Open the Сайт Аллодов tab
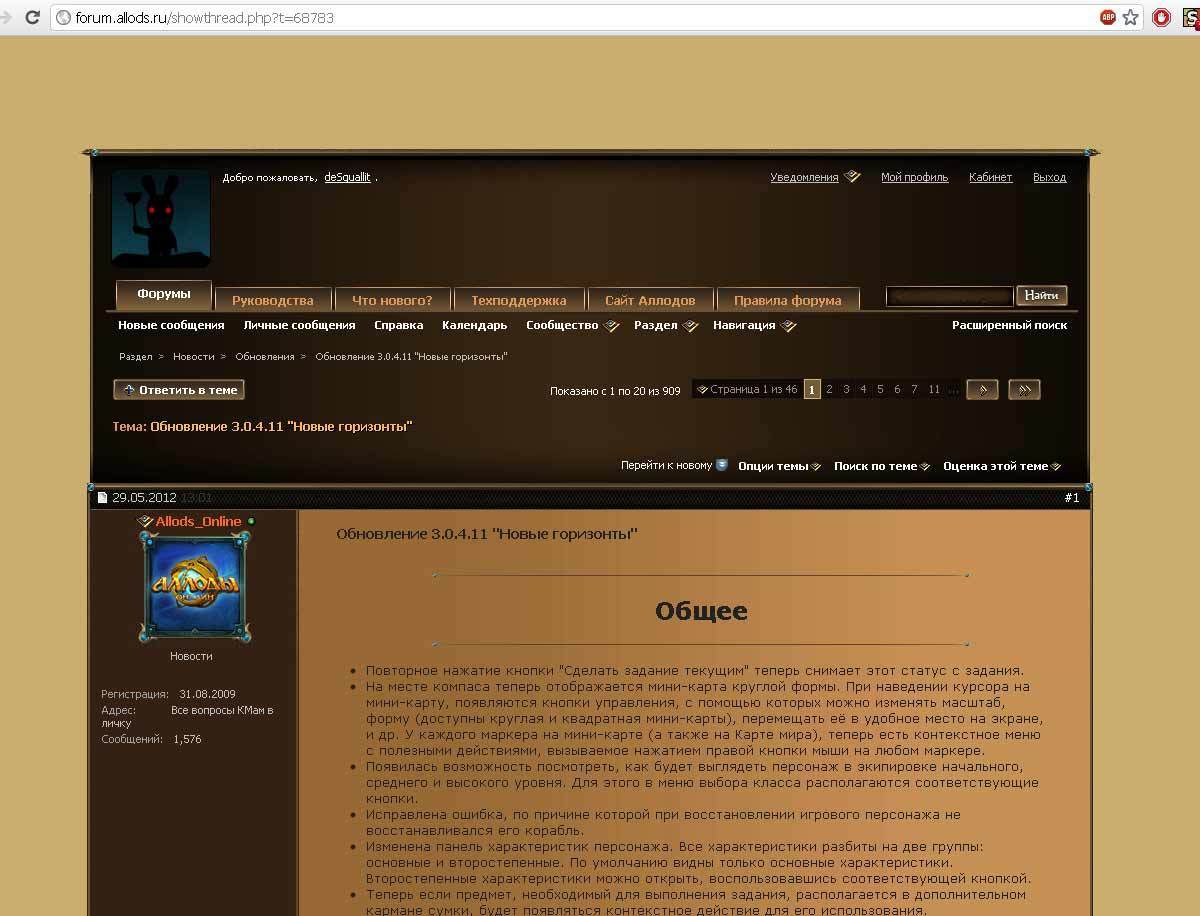 pos(650,300)
